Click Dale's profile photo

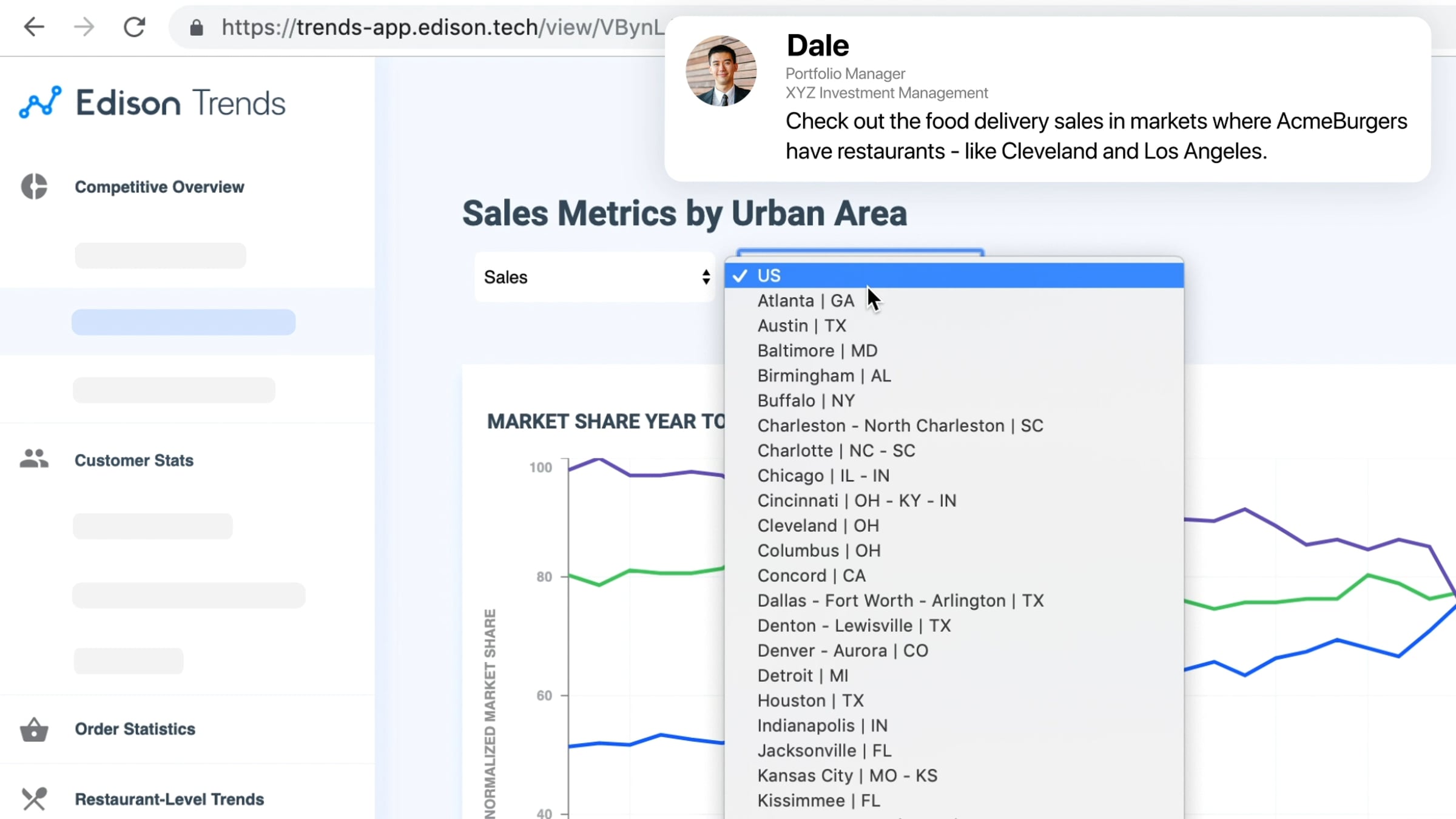[x=721, y=71]
